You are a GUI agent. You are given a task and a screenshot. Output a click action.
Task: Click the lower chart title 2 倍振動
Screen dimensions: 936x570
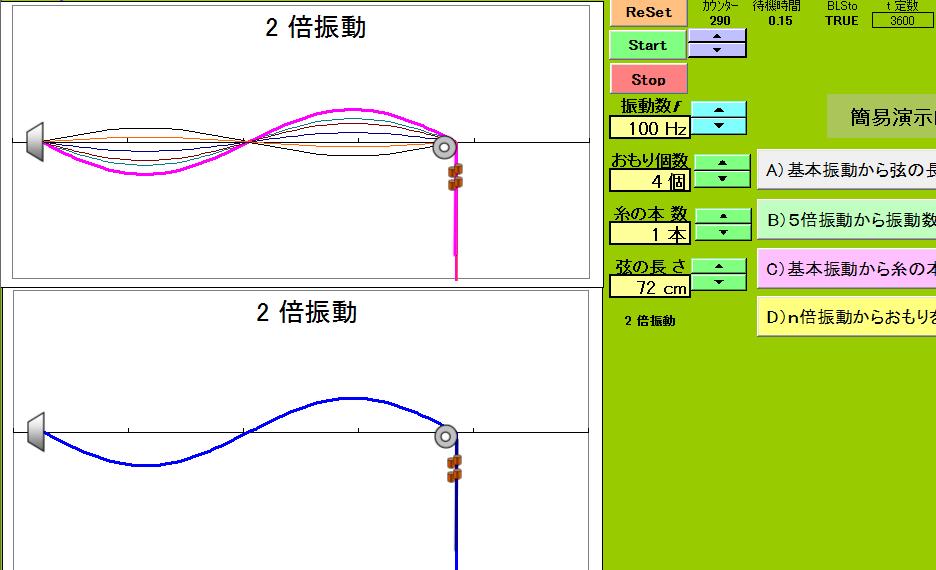306,312
